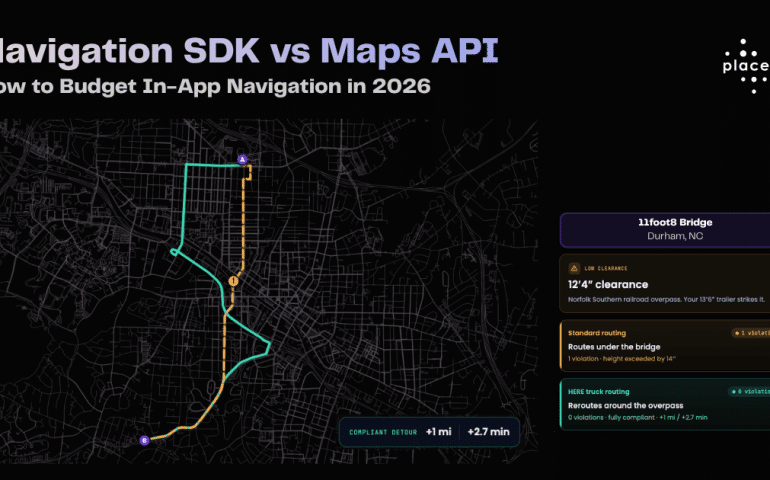This screenshot has height=480, width=770.
Task: Click the orange violation badge in Standard routing
Action: coord(751,333)
